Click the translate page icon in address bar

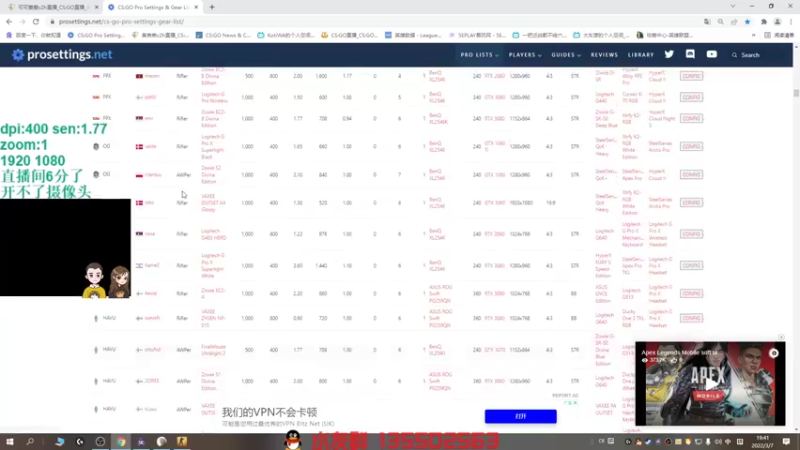tap(707, 21)
